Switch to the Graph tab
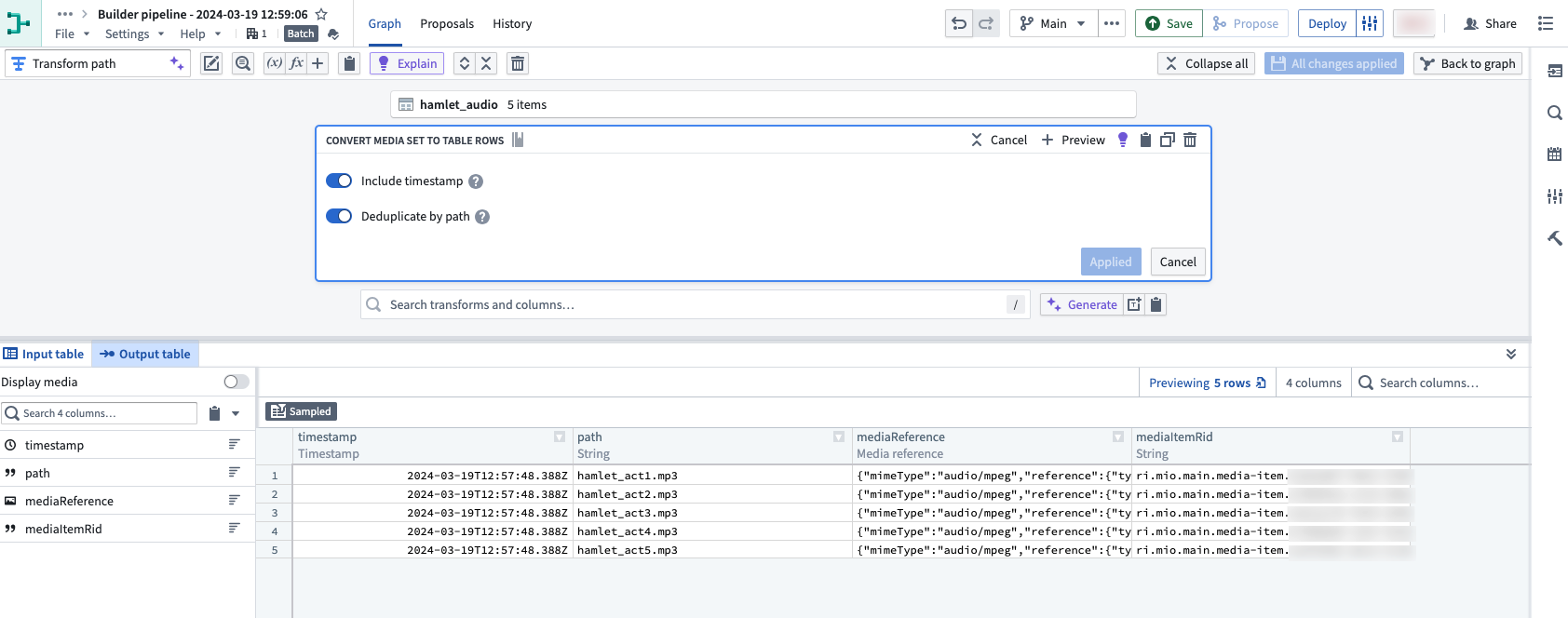 click(385, 23)
